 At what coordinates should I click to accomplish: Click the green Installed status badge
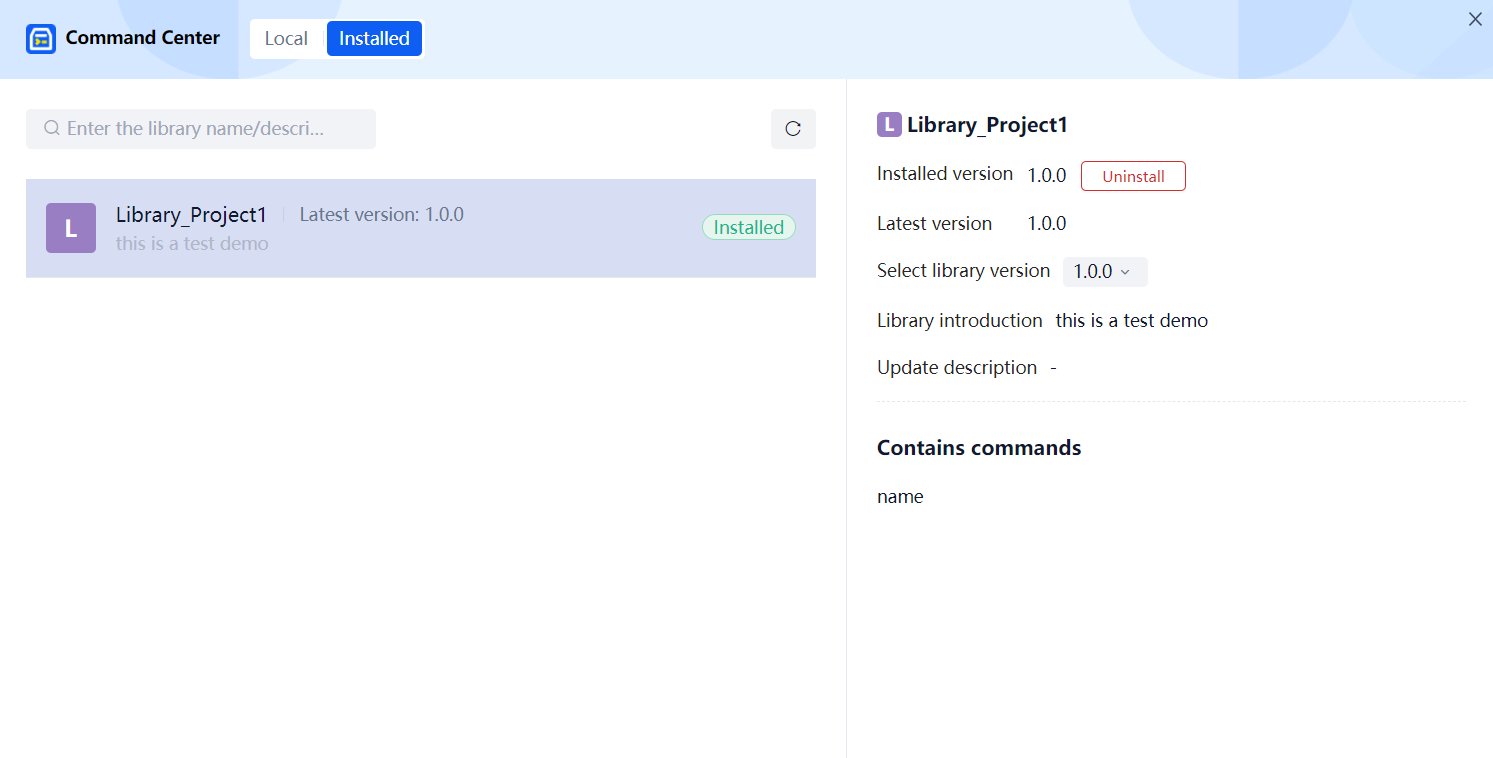(748, 228)
